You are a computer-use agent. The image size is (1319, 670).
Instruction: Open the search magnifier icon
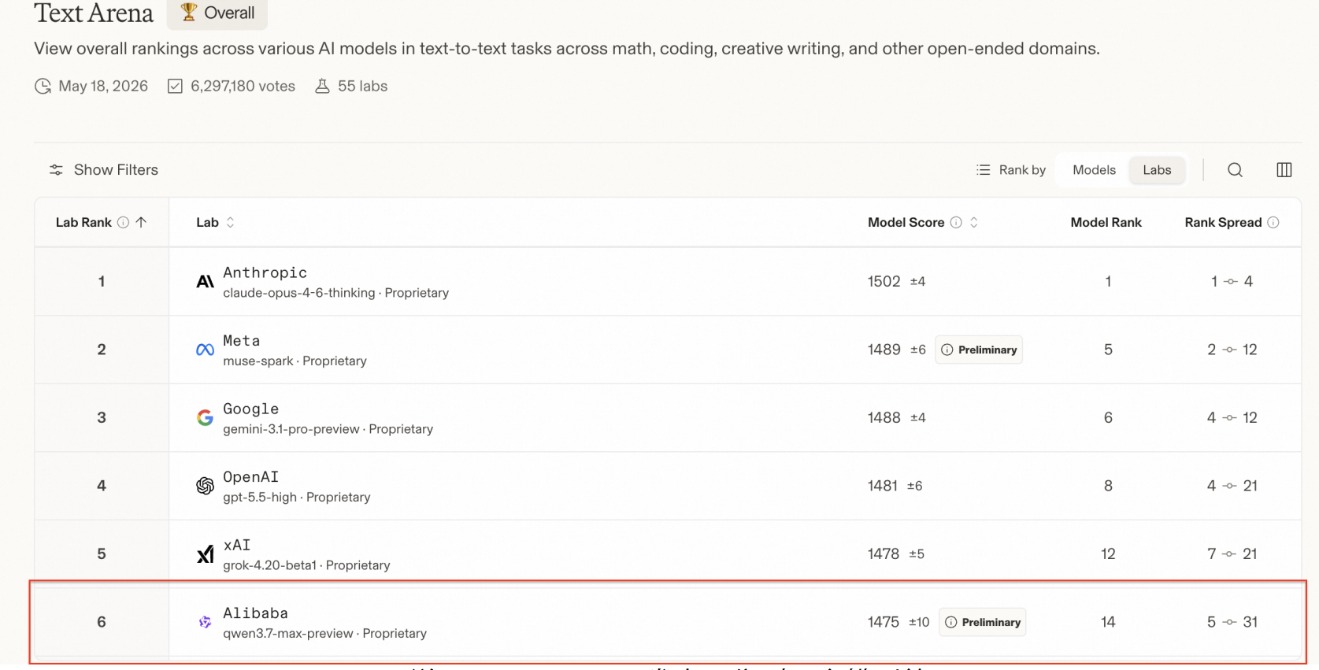tap(1235, 170)
